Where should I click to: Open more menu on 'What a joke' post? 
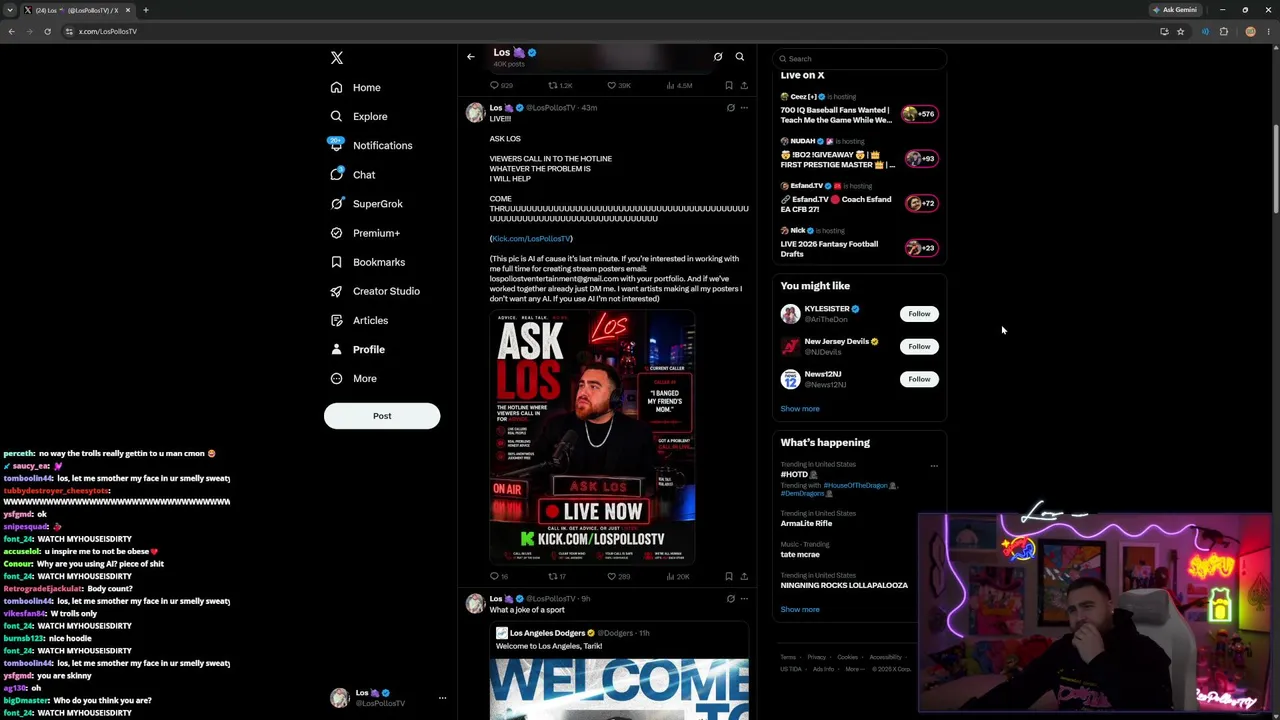tap(744, 599)
